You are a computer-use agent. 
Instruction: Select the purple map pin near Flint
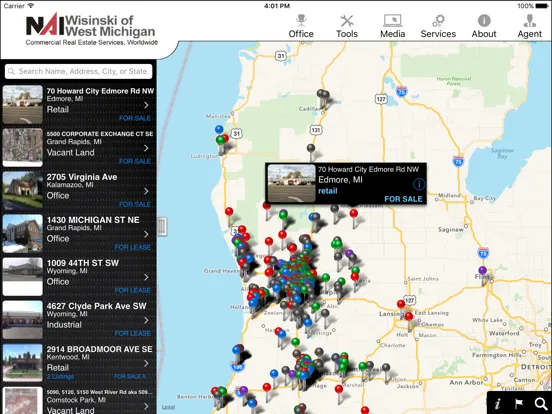(x=483, y=271)
